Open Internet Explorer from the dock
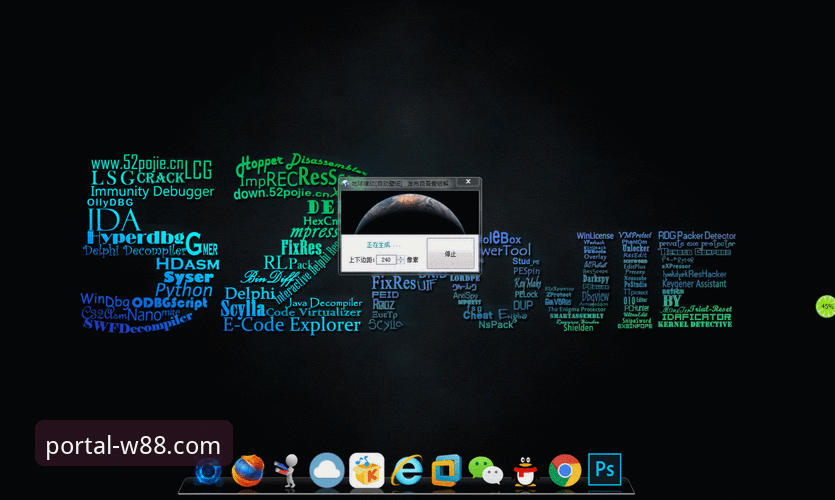Image resolution: width=835 pixels, height=500 pixels. tap(407, 471)
